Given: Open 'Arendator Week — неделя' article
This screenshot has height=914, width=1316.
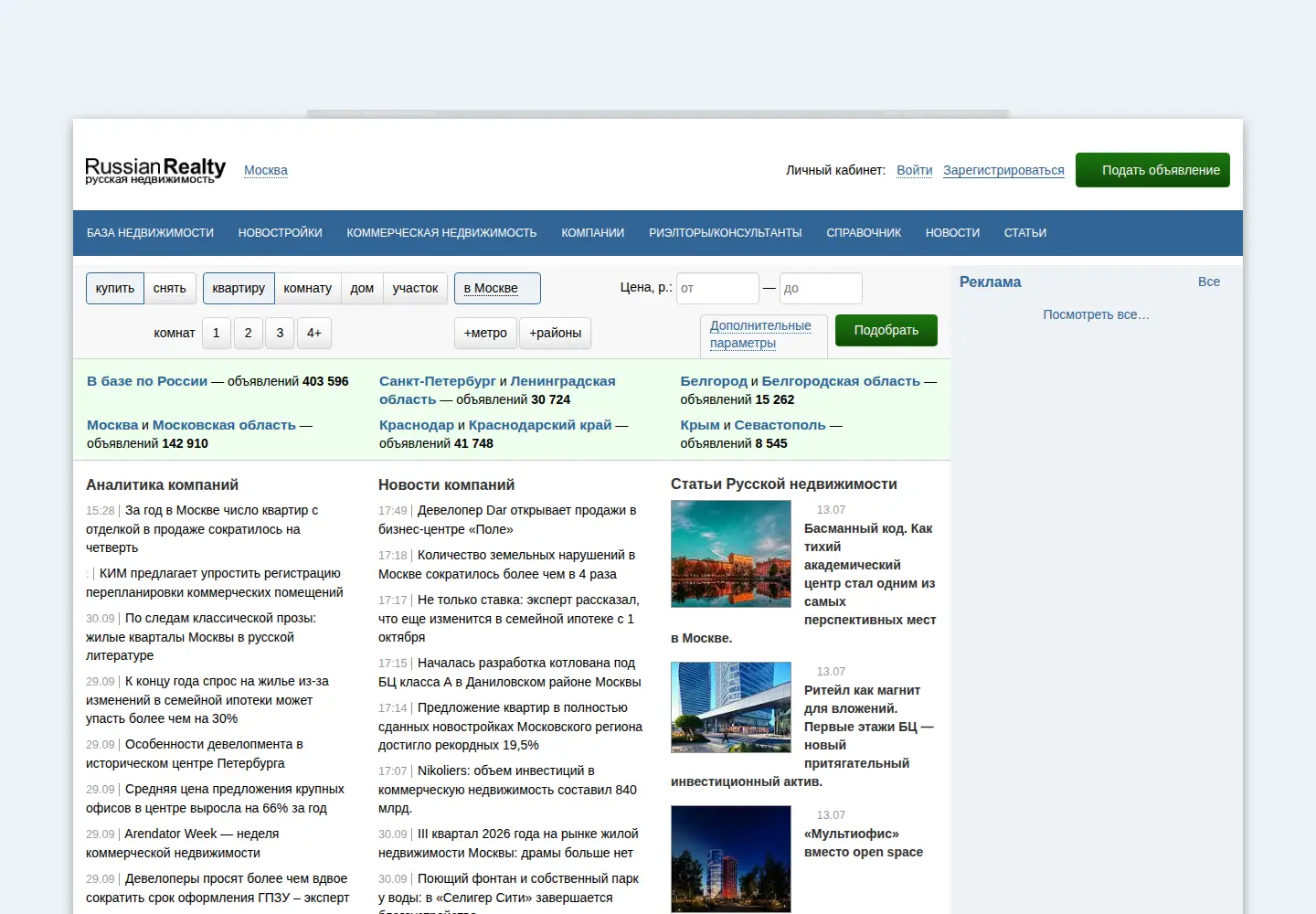Looking at the screenshot, I should (x=183, y=844).
